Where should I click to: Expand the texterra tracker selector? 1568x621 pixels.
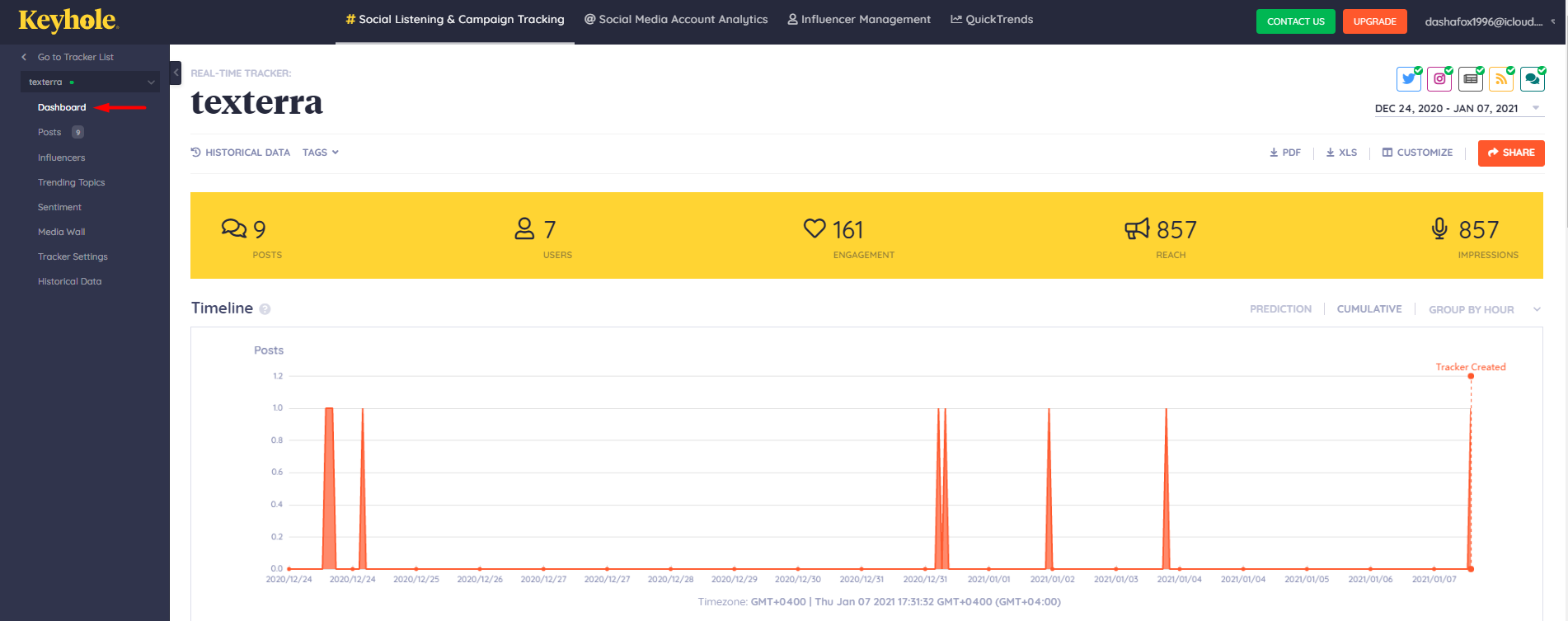point(90,82)
